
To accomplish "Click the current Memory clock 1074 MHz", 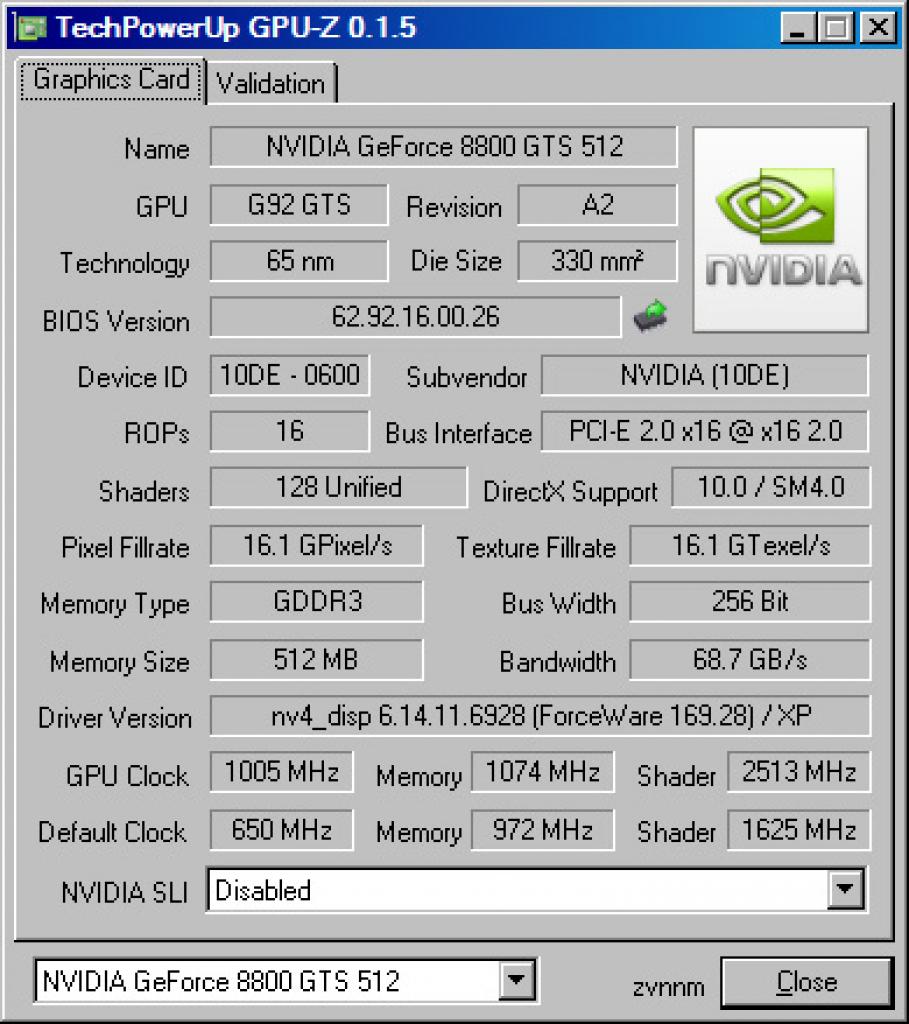I will point(543,772).
